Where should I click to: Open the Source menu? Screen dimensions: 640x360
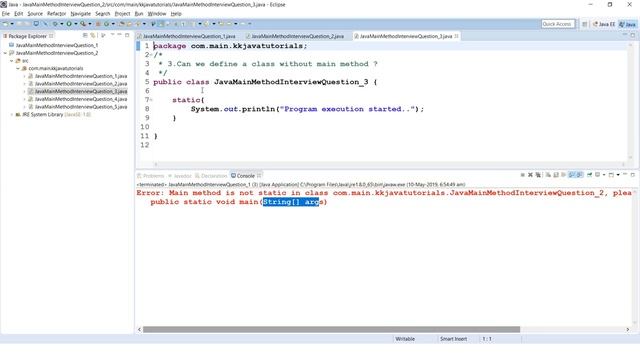point(35,13)
